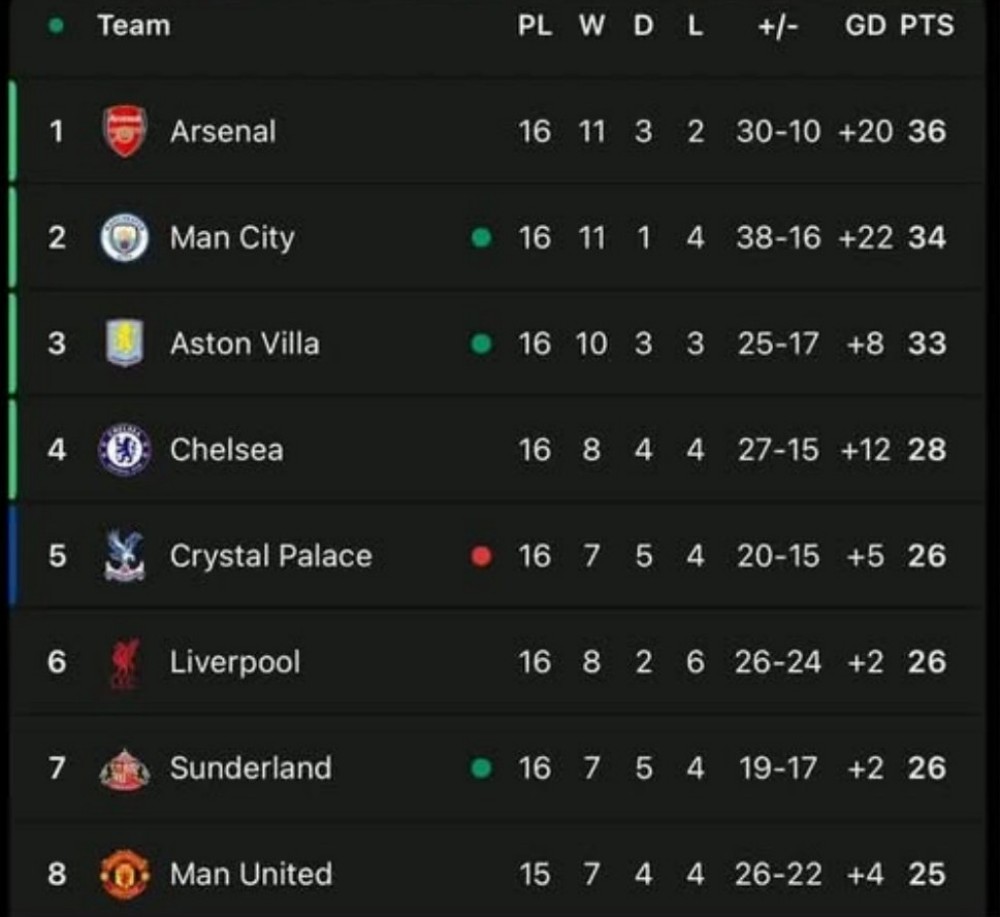Click the Chelsea club crest

(125, 450)
